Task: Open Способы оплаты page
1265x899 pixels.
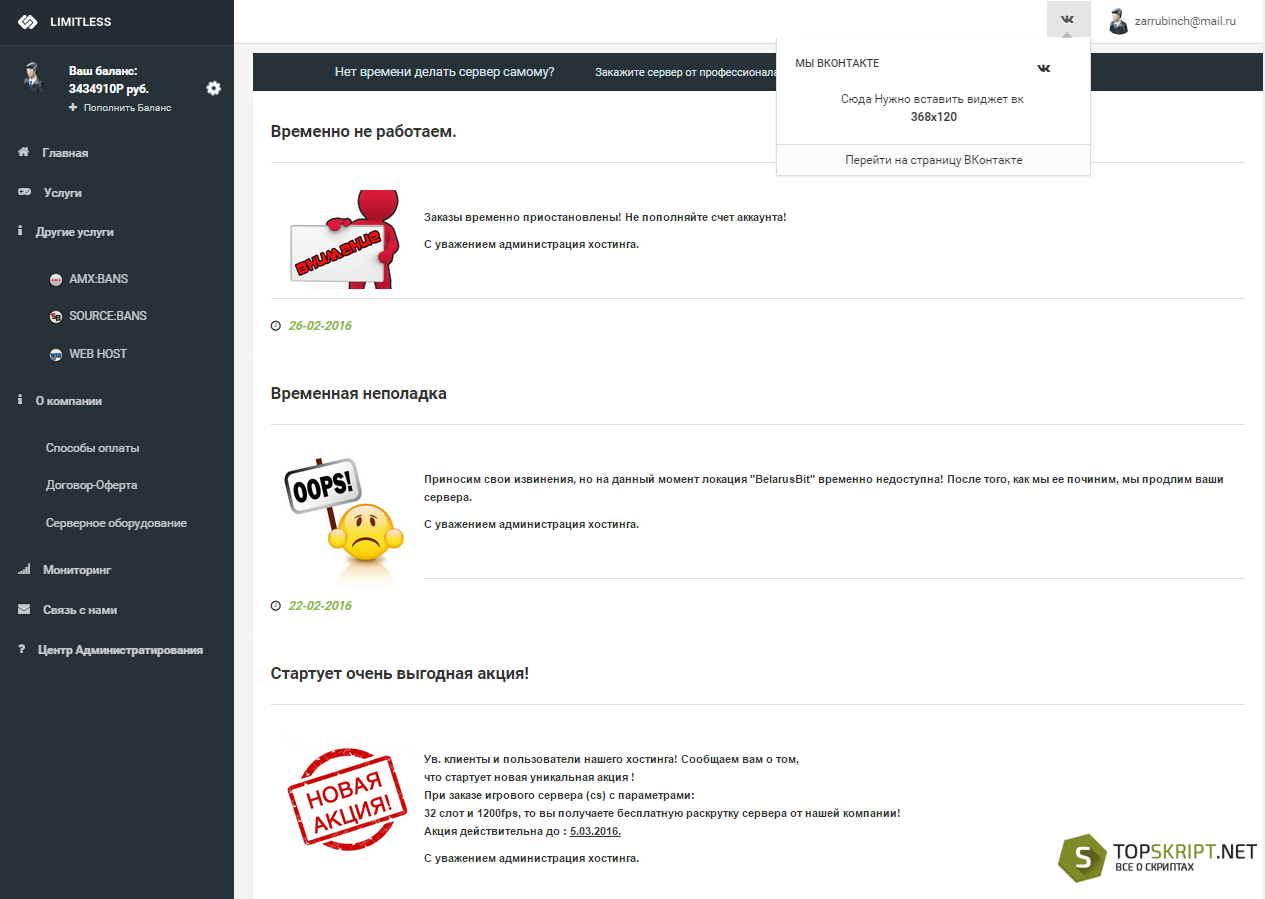Action: [92, 448]
